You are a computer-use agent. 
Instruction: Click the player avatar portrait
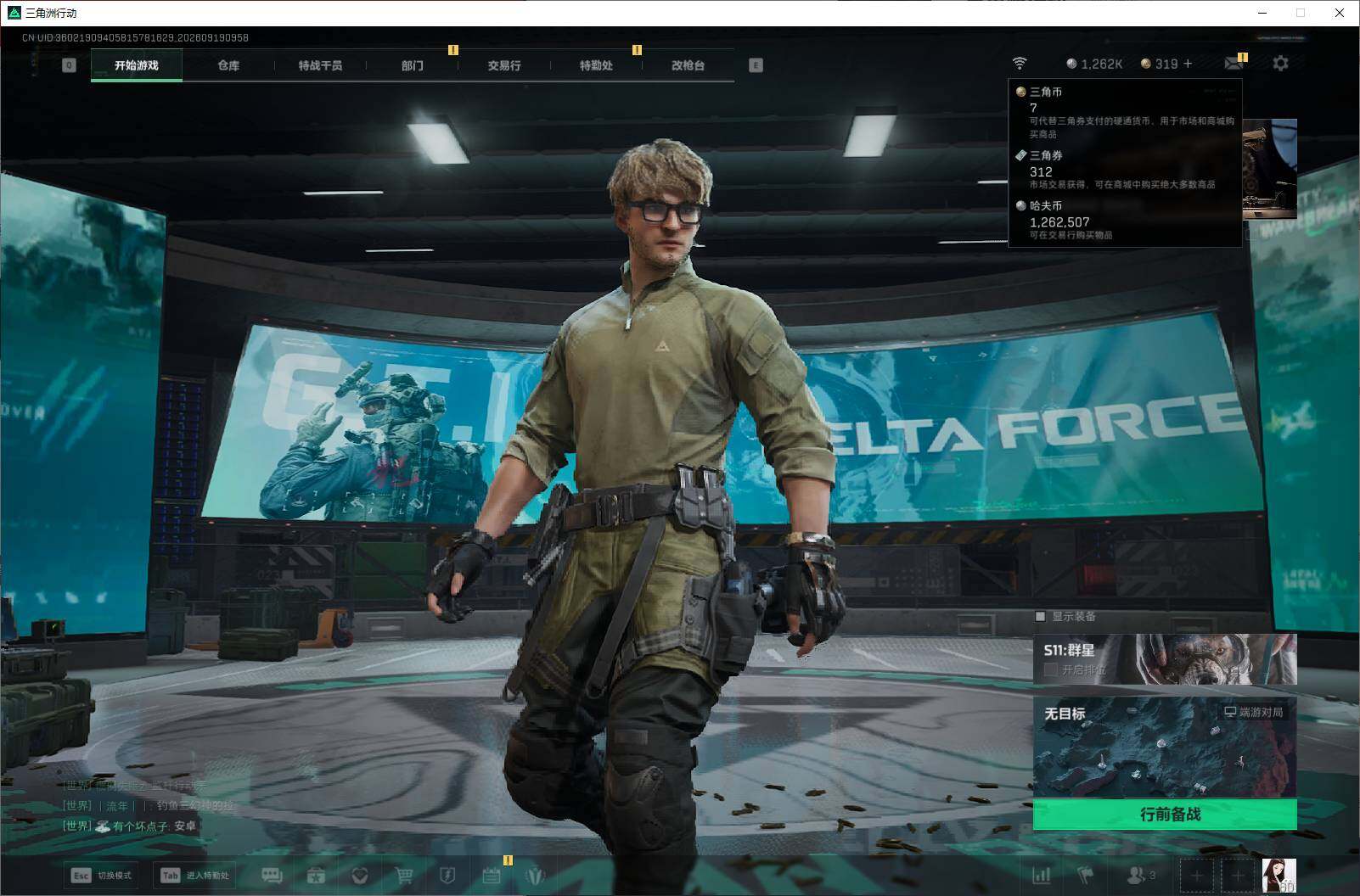coord(1279,875)
